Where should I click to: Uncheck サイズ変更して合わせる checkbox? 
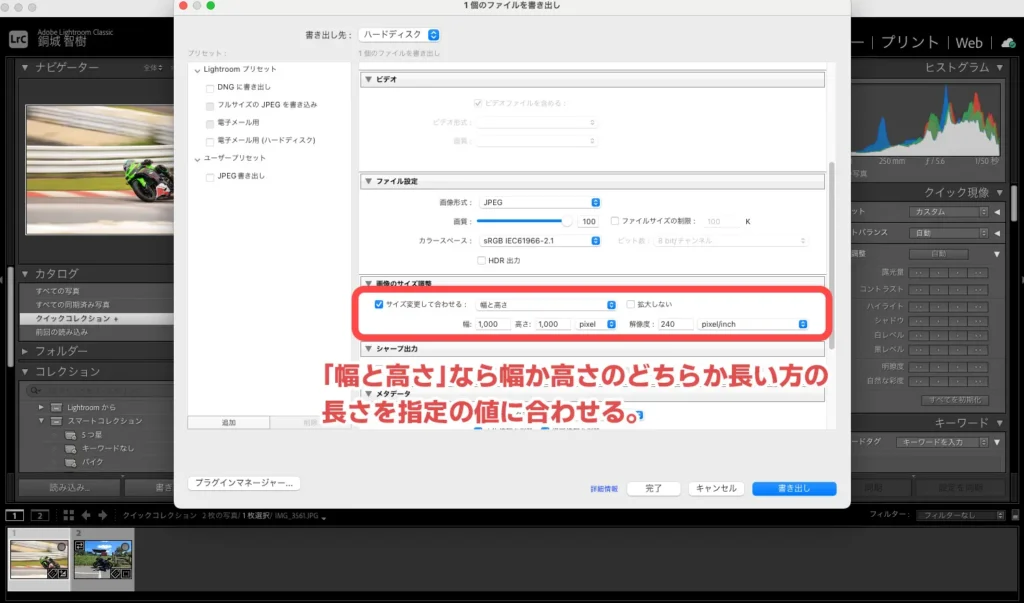379,303
